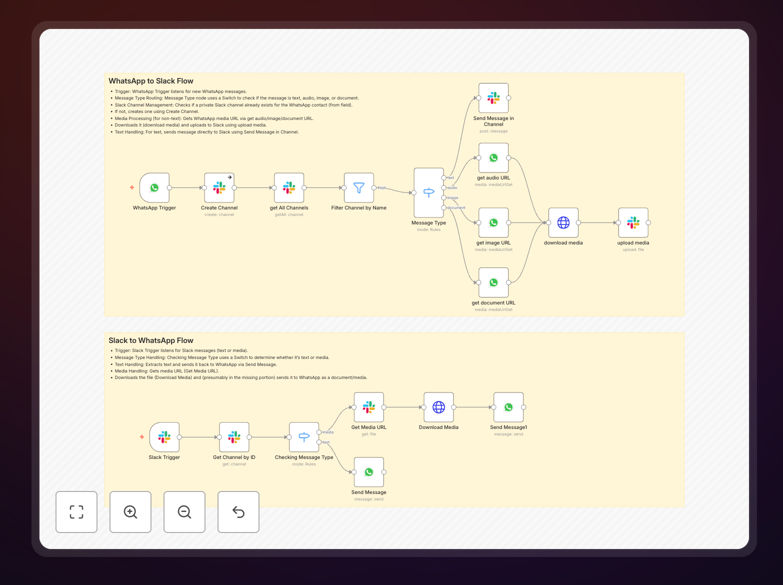Click the Send Message1 output connector
783x585 pixels.
coord(524,407)
